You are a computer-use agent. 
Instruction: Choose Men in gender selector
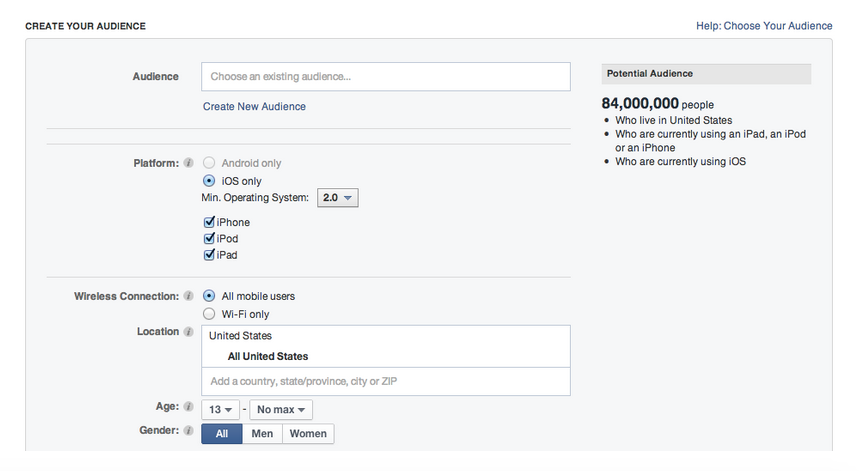[262, 434]
